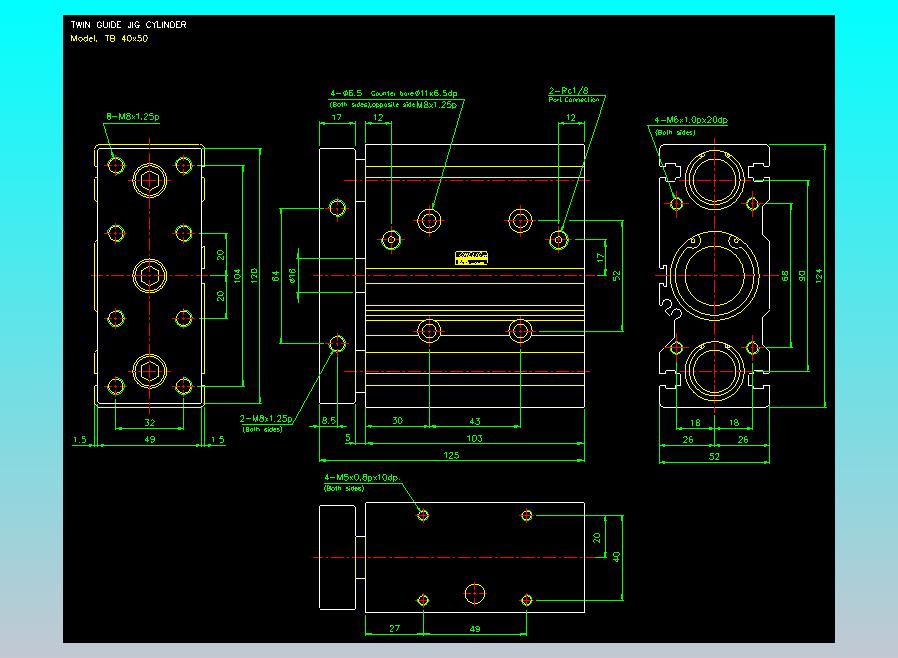Click the '2-M8x1.25p' leader label
The image size is (898, 658).
click(x=265, y=418)
